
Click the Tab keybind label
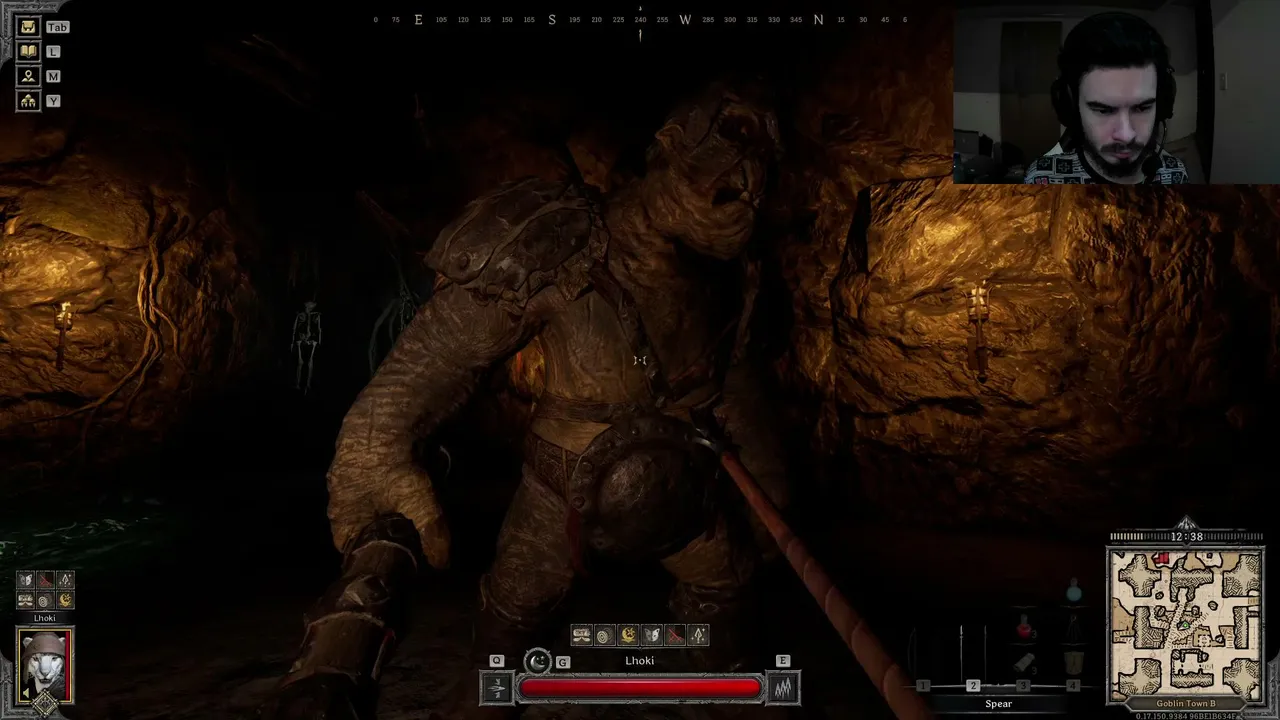pyautogui.click(x=57, y=27)
